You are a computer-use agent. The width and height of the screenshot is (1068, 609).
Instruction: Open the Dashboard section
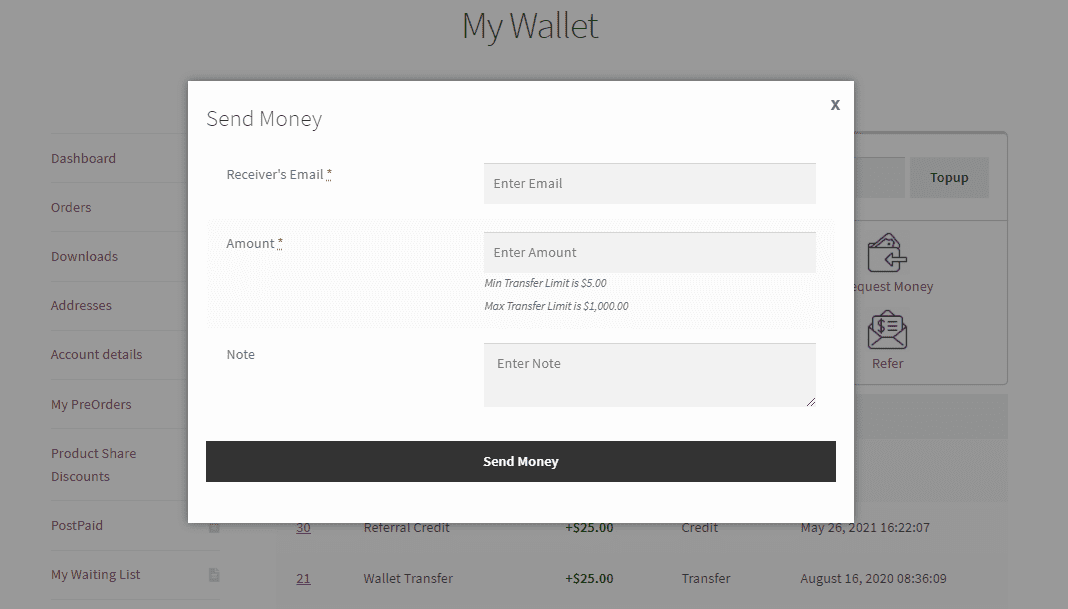[x=83, y=157]
